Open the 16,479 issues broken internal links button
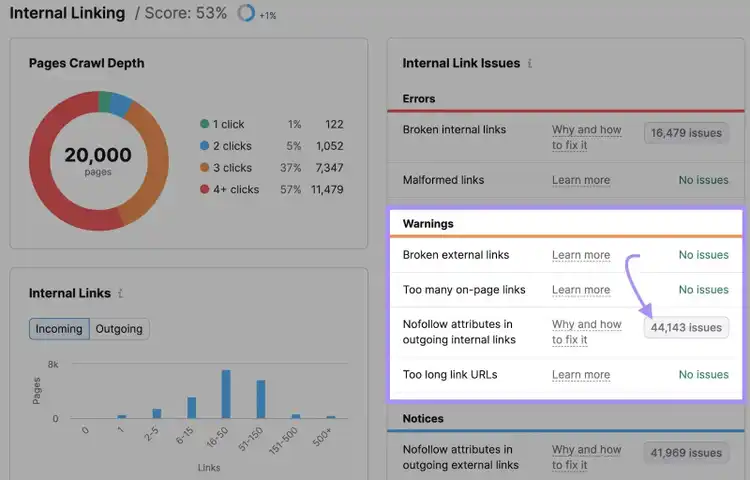This screenshot has width=750, height=480. coord(686,133)
